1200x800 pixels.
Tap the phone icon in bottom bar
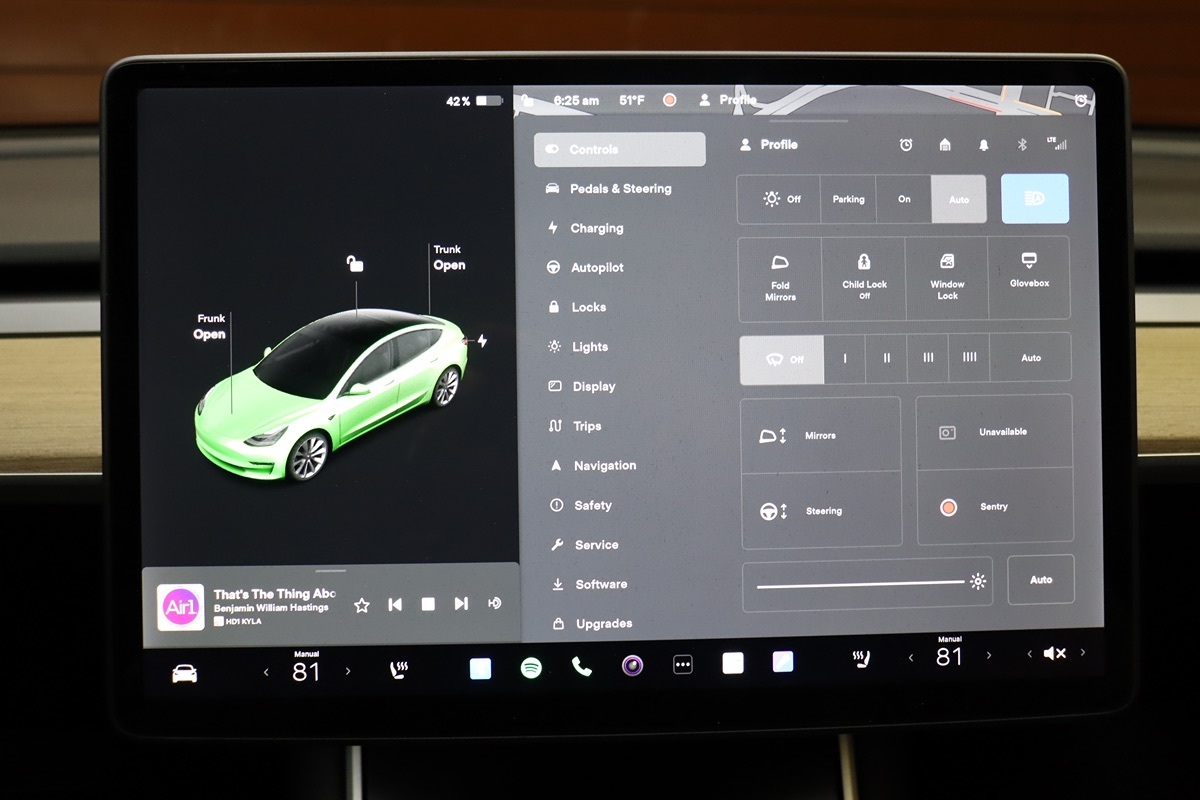pyautogui.click(x=581, y=666)
